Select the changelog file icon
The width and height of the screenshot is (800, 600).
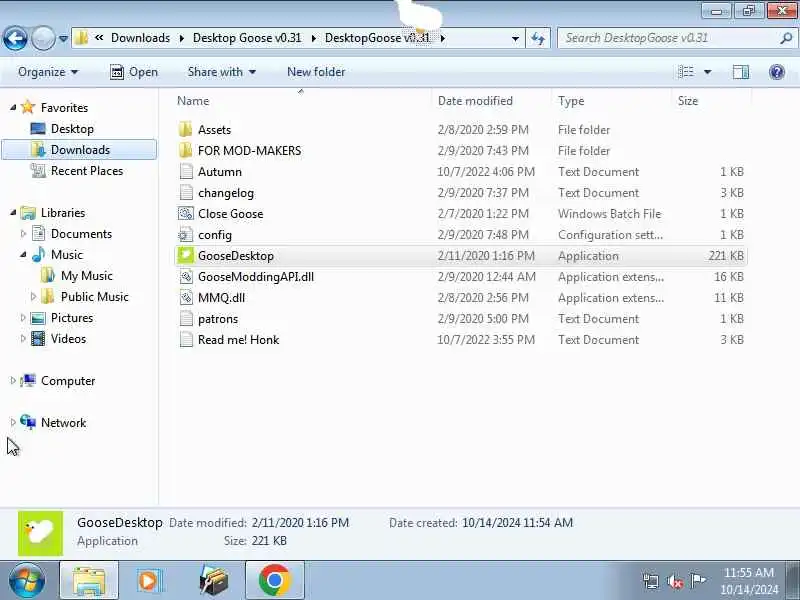(186, 192)
